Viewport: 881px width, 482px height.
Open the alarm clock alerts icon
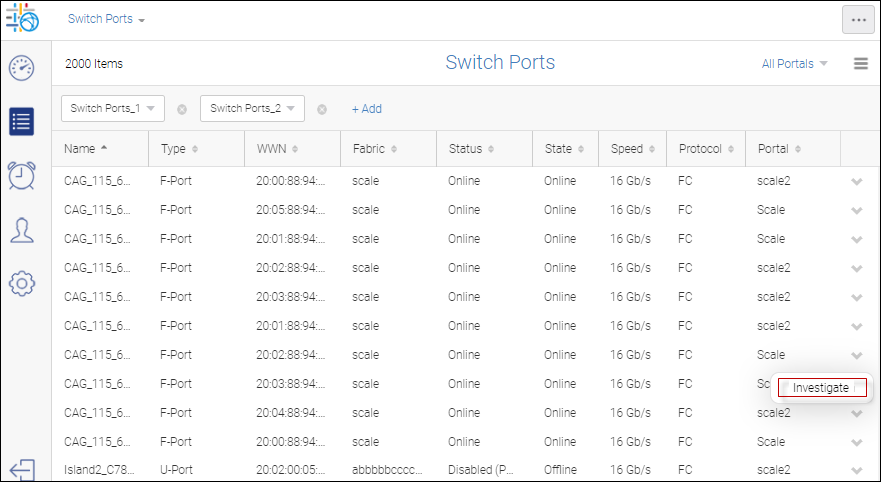(22, 175)
